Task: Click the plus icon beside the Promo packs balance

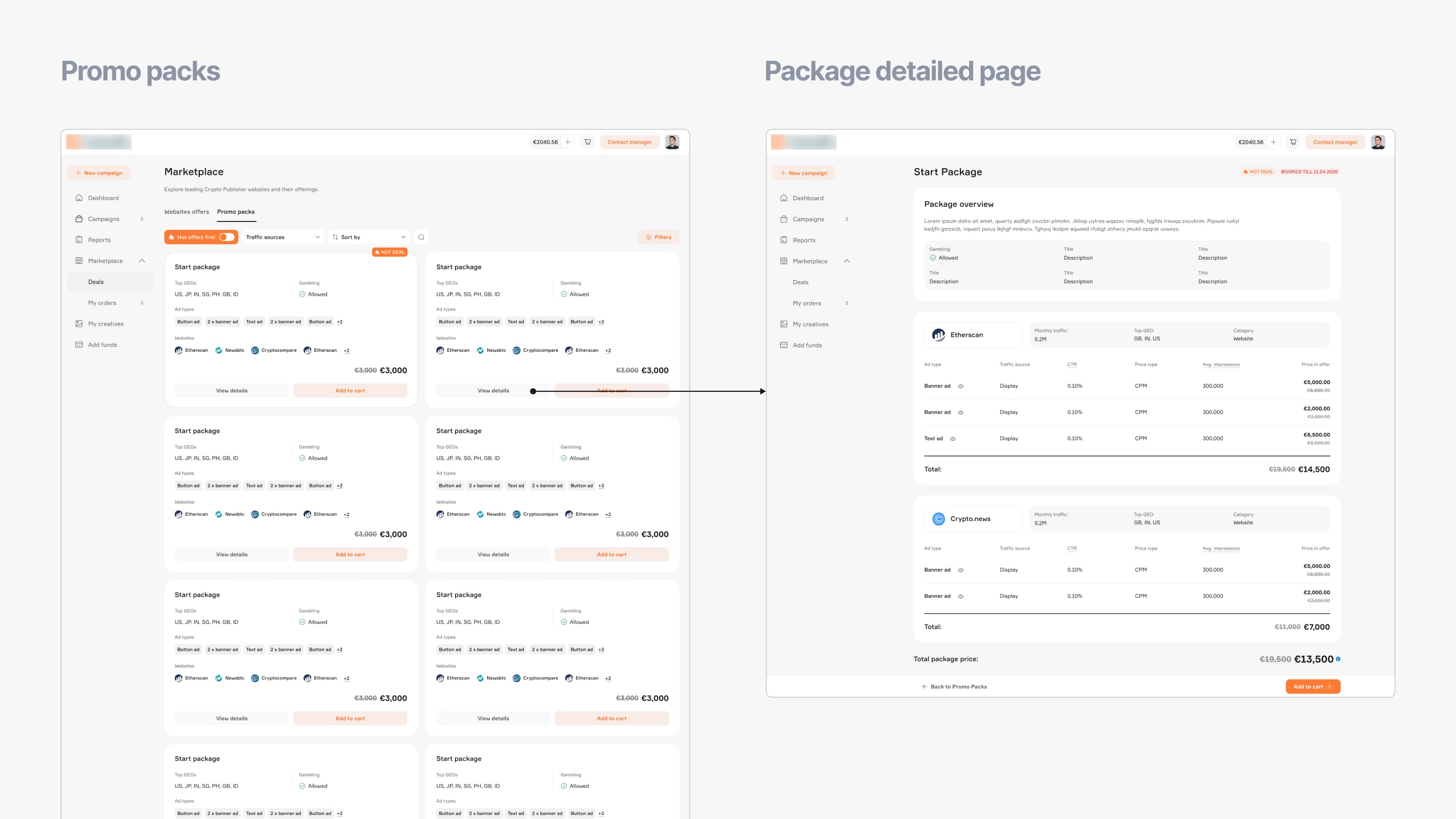Action: 567,142
